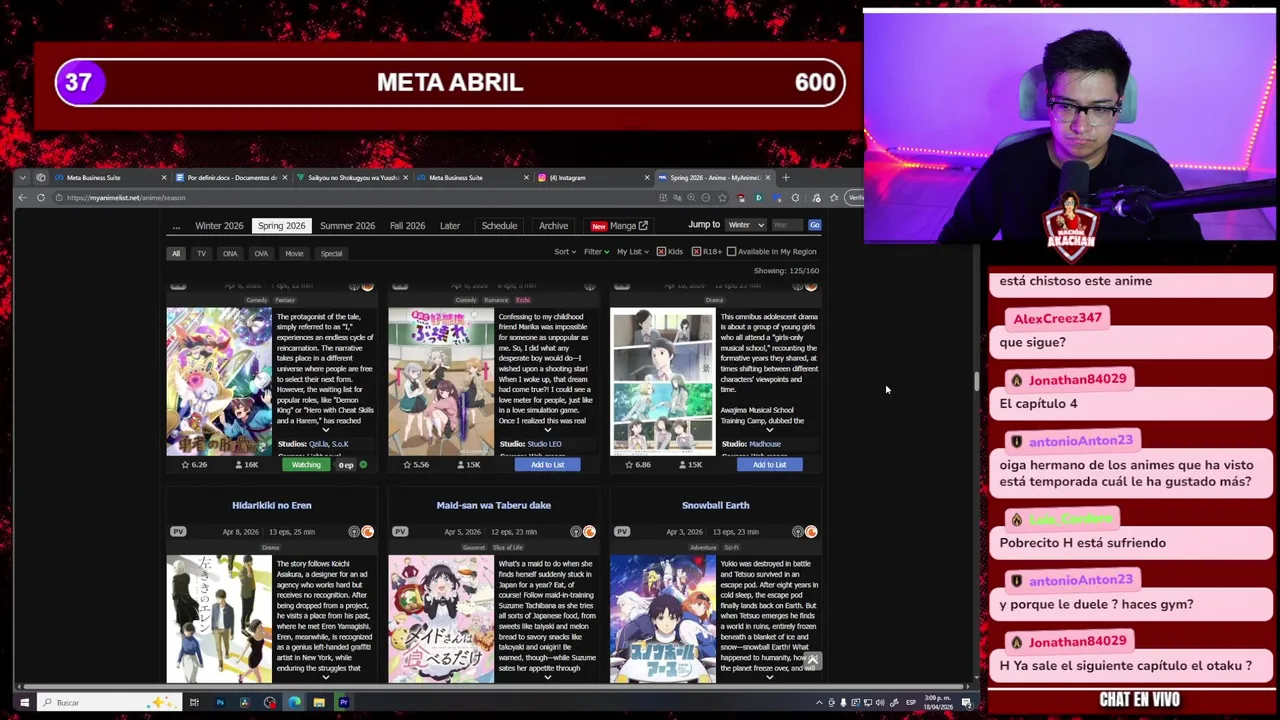The width and height of the screenshot is (1280, 720).
Task: Increment episode with green plus icon
Action: 363,465
